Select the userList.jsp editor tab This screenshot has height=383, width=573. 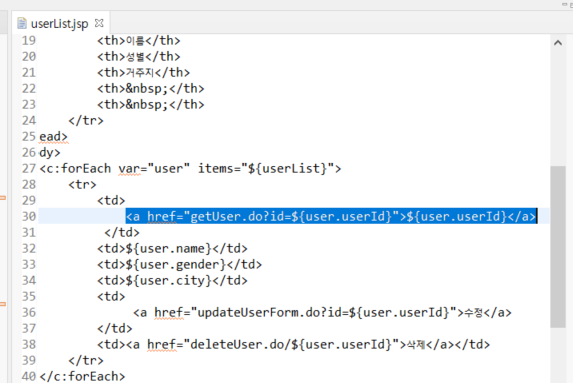(x=60, y=23)
